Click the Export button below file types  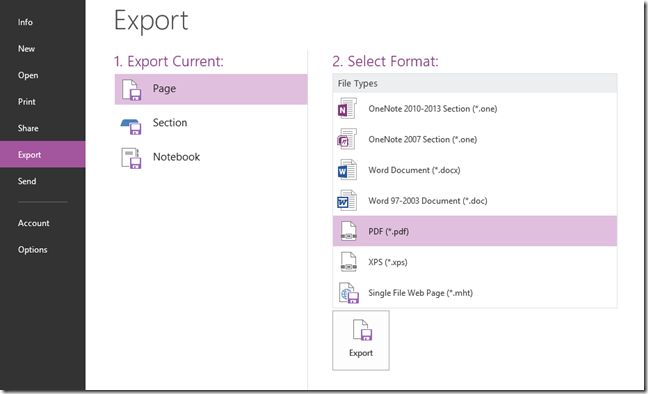tap(361, 340)
